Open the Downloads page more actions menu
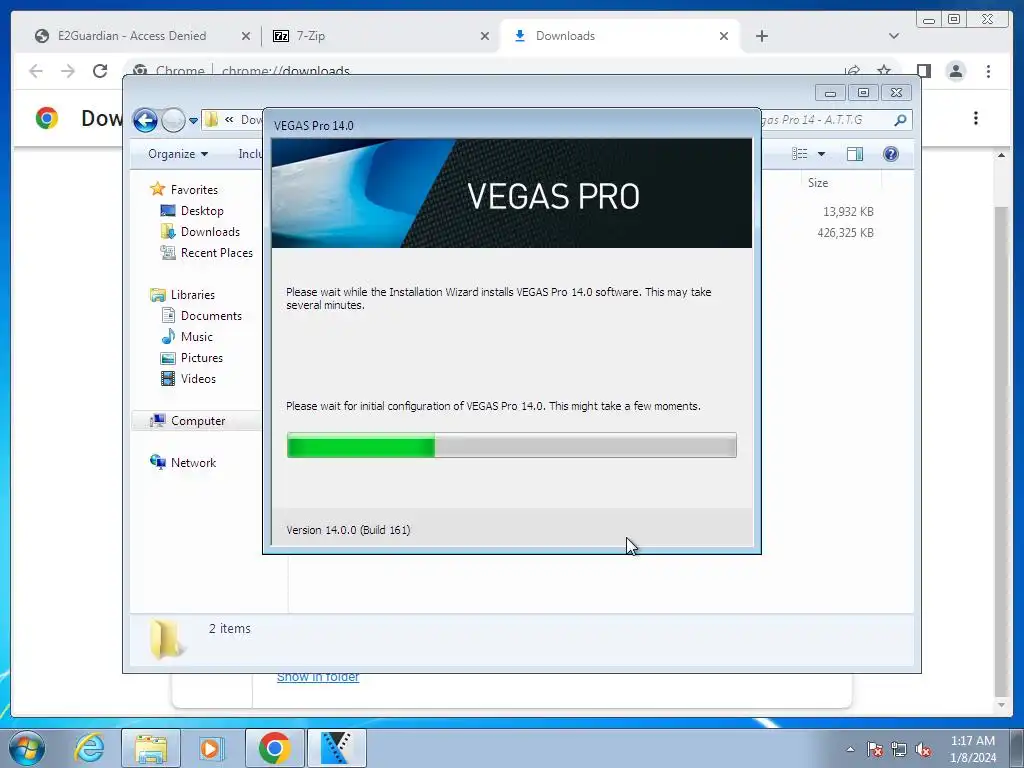The height and width of the screenshot is (768, 1024). [976, 118]
